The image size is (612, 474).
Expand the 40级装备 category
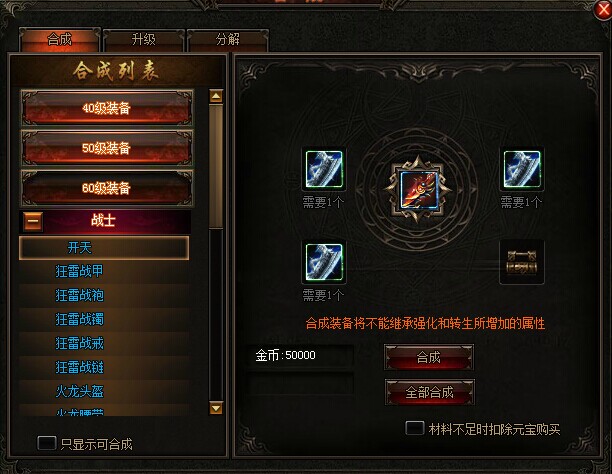tap(107, 108)
